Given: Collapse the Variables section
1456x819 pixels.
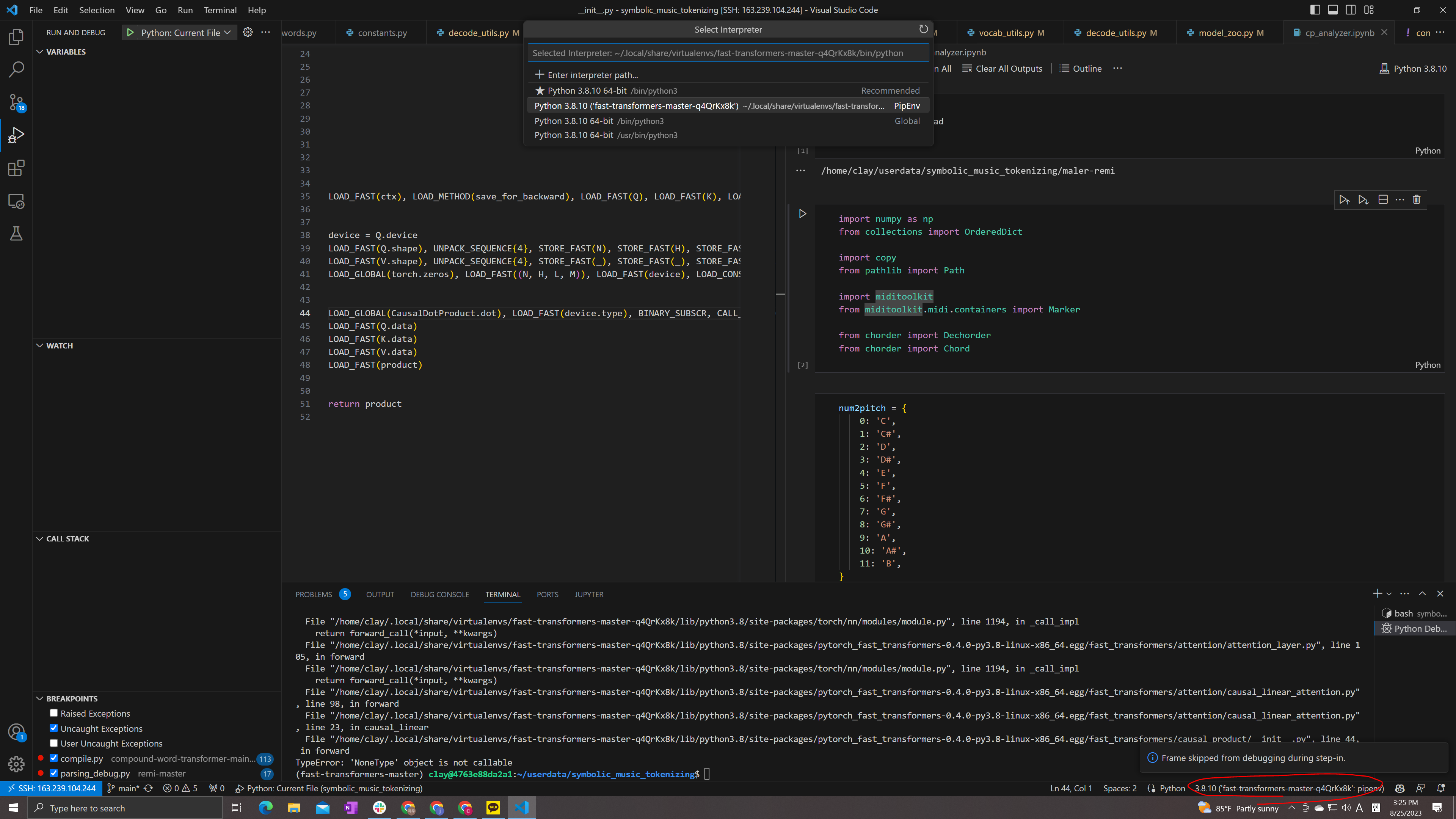Looking at the screenshot, I should tap(39, 52).
